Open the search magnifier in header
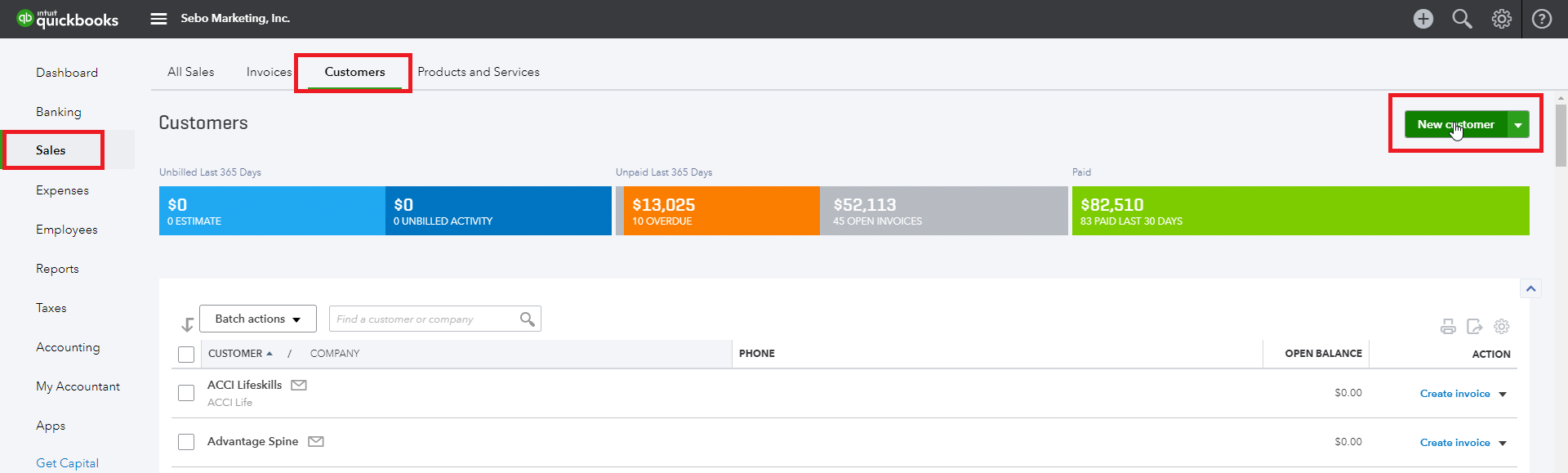Image resolution: width=1568 pixels, height=473 pixels. point(1462,19)
